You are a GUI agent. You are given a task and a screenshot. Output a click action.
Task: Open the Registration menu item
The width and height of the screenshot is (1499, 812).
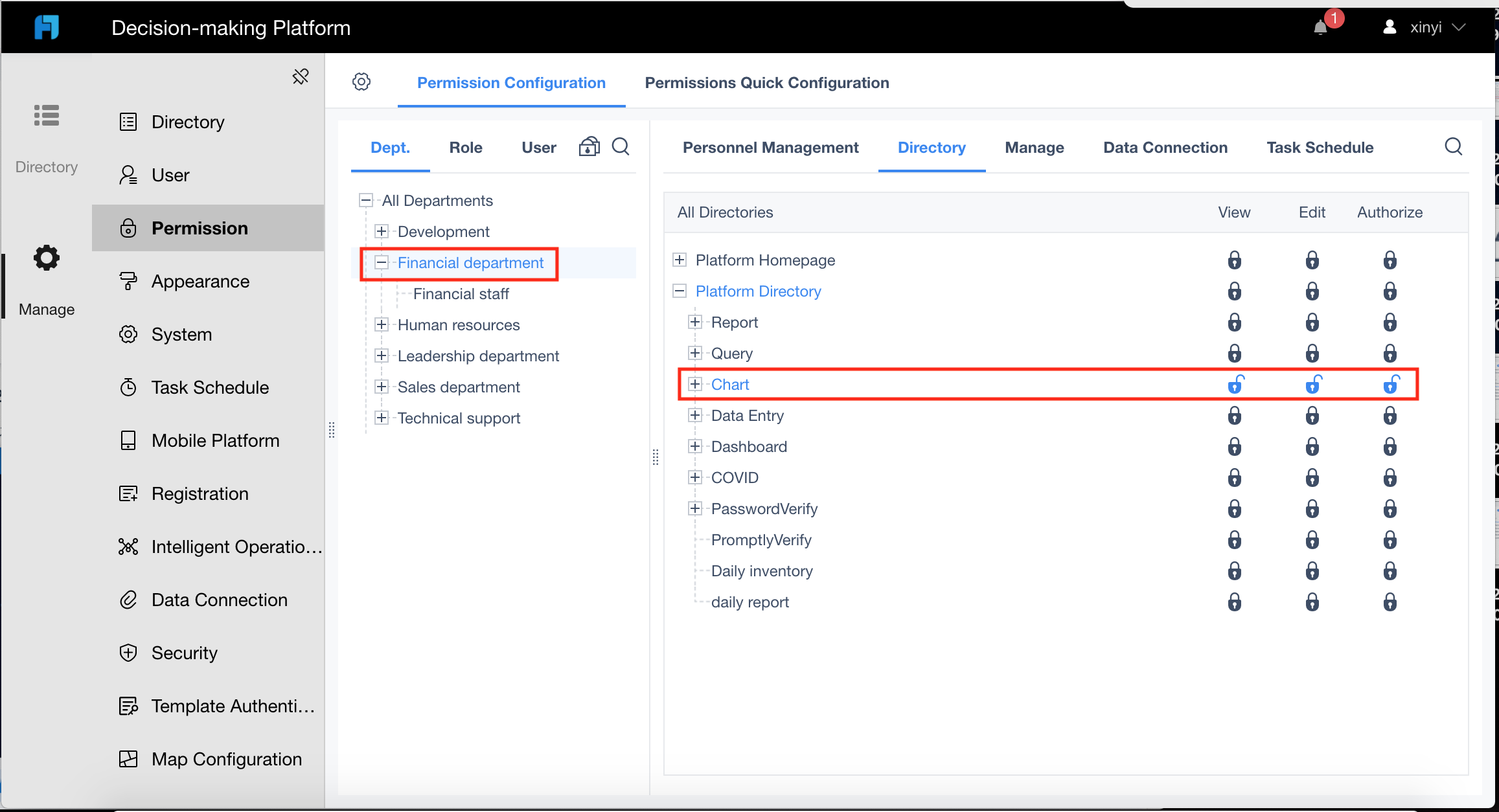[208, 493]
